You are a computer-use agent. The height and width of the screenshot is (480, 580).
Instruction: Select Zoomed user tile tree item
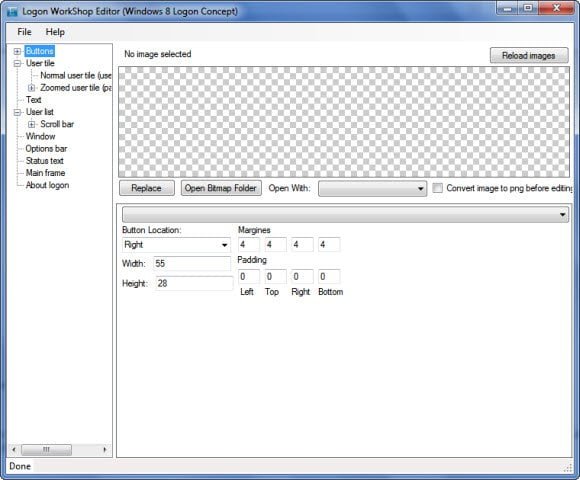pyautogui.click(x=75, y=88)
